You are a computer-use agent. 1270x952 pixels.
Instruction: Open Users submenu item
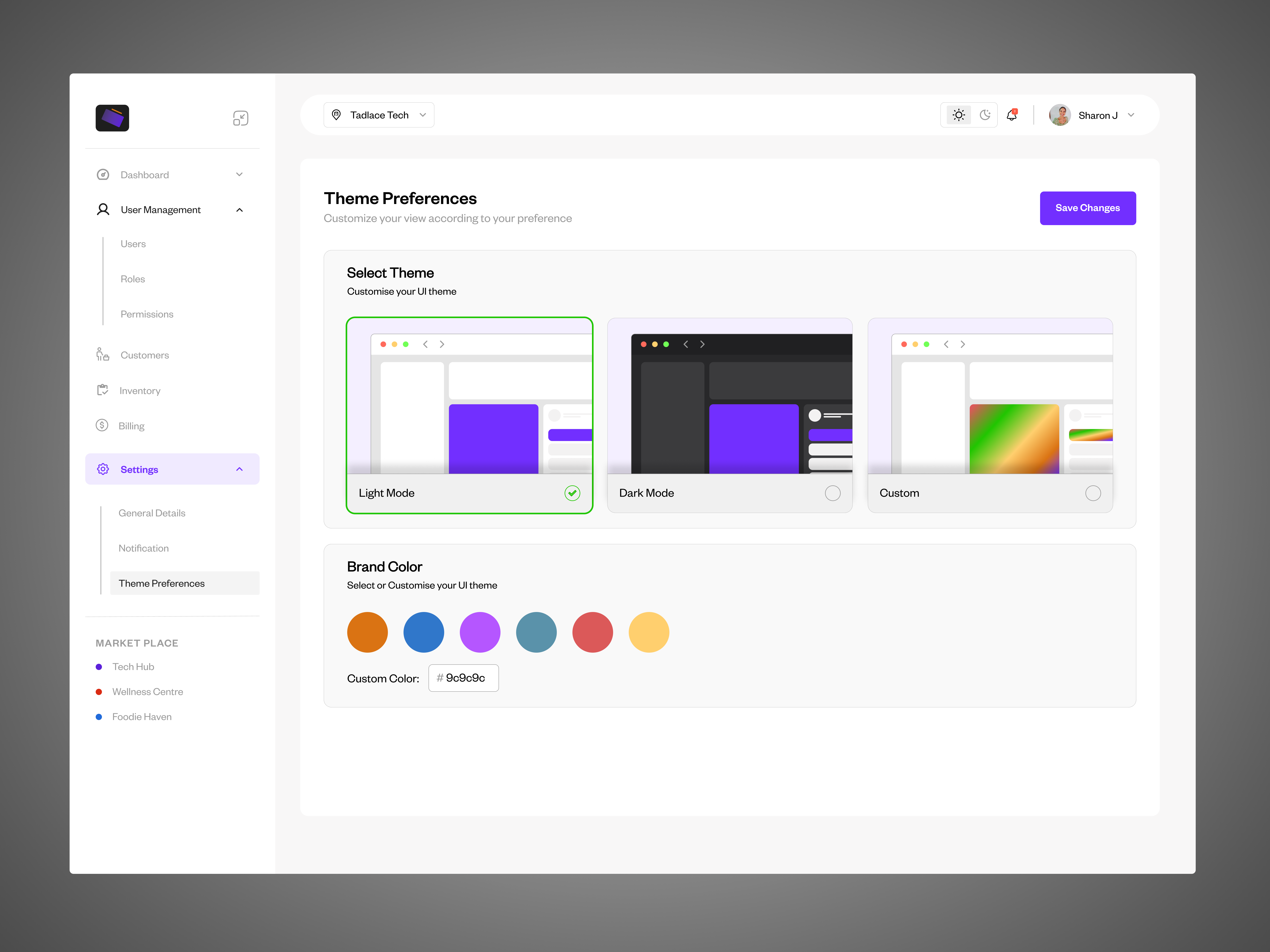133,244
